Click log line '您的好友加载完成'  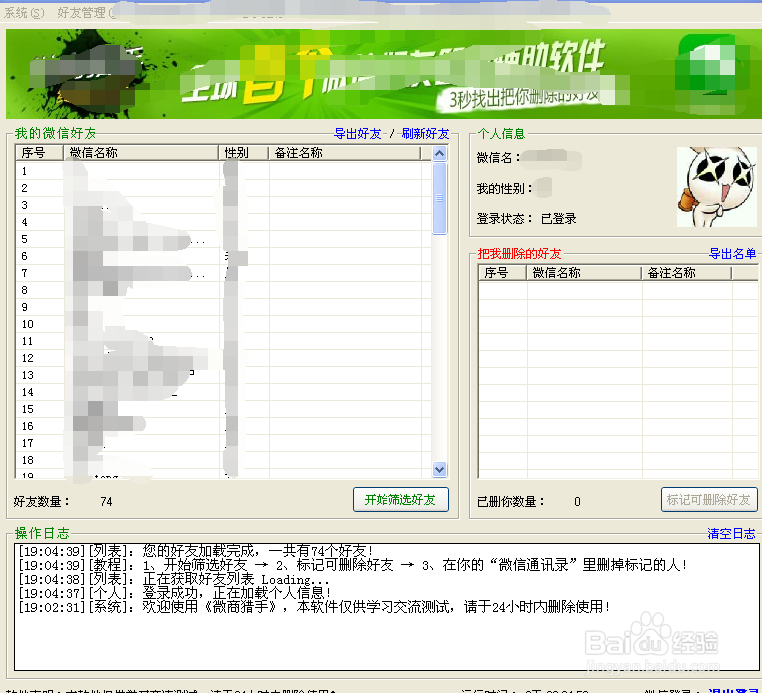coord(195,551)
